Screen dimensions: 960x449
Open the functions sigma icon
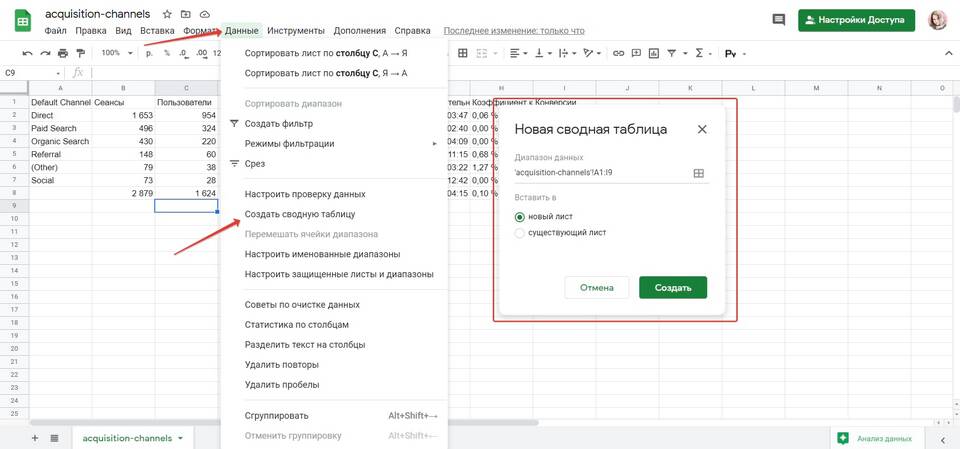[x=699, y=53]
